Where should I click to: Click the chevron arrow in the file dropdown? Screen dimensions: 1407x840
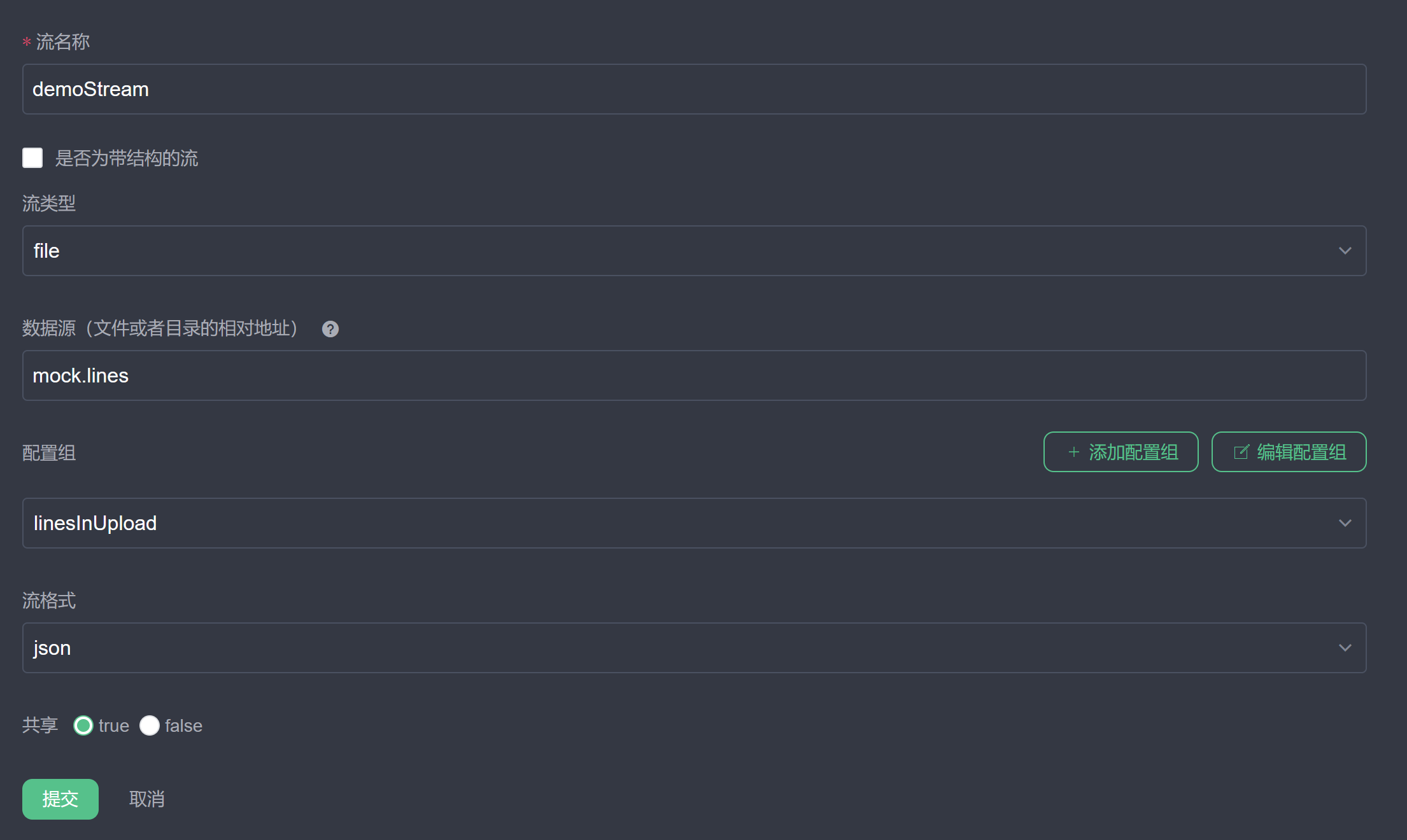tap(1345, 251)
